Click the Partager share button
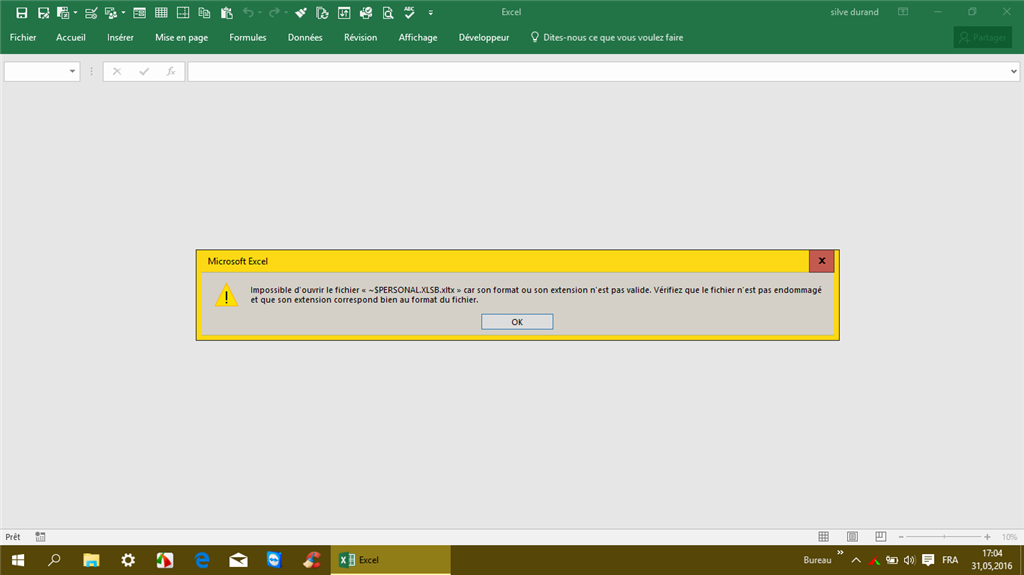The width and height of the screenshot is (1024, 575). pos(982,37)
